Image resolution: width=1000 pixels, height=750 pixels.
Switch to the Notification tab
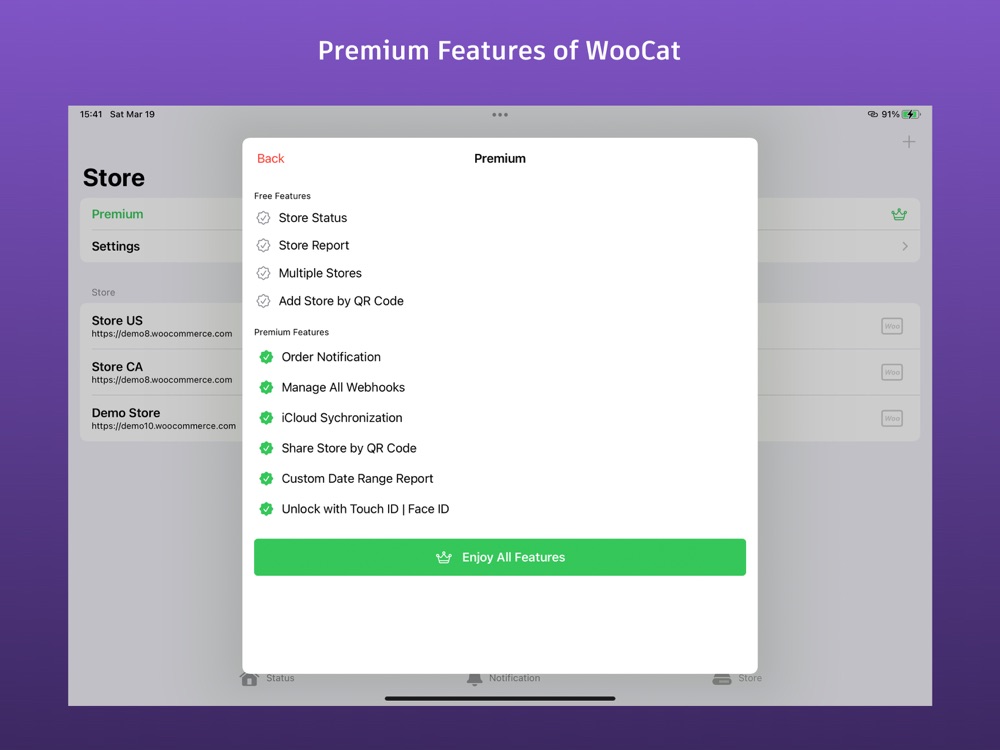coord(504,679)
